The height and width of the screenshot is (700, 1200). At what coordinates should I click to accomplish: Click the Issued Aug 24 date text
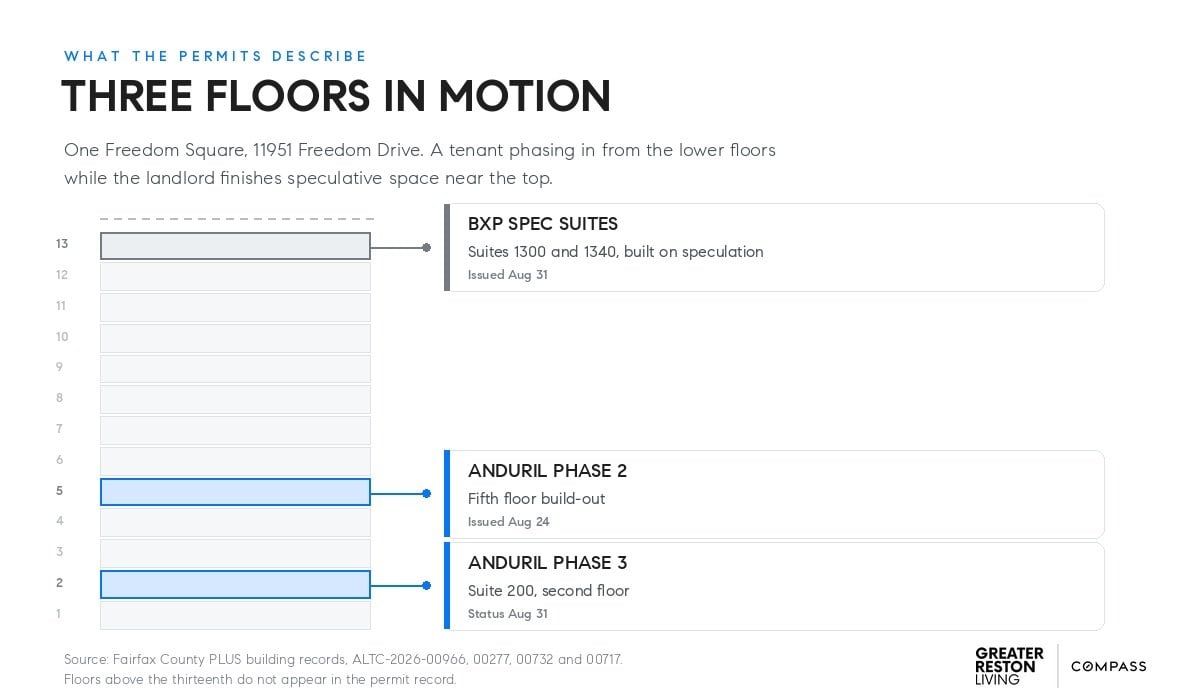tap(509, 522)
